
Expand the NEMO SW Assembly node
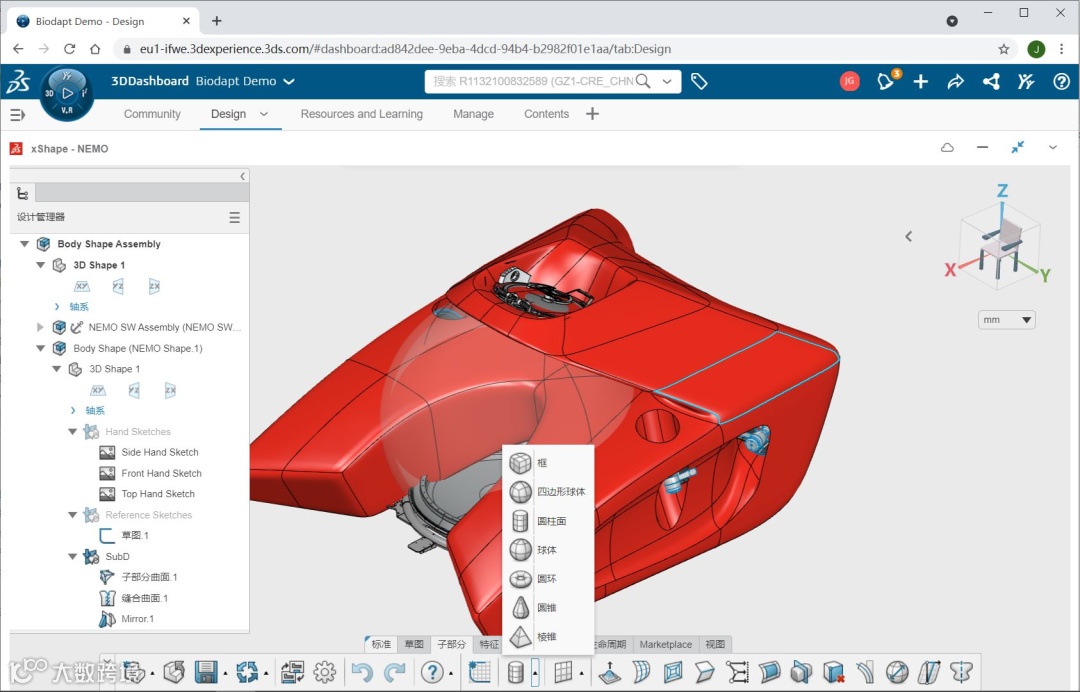40,327
